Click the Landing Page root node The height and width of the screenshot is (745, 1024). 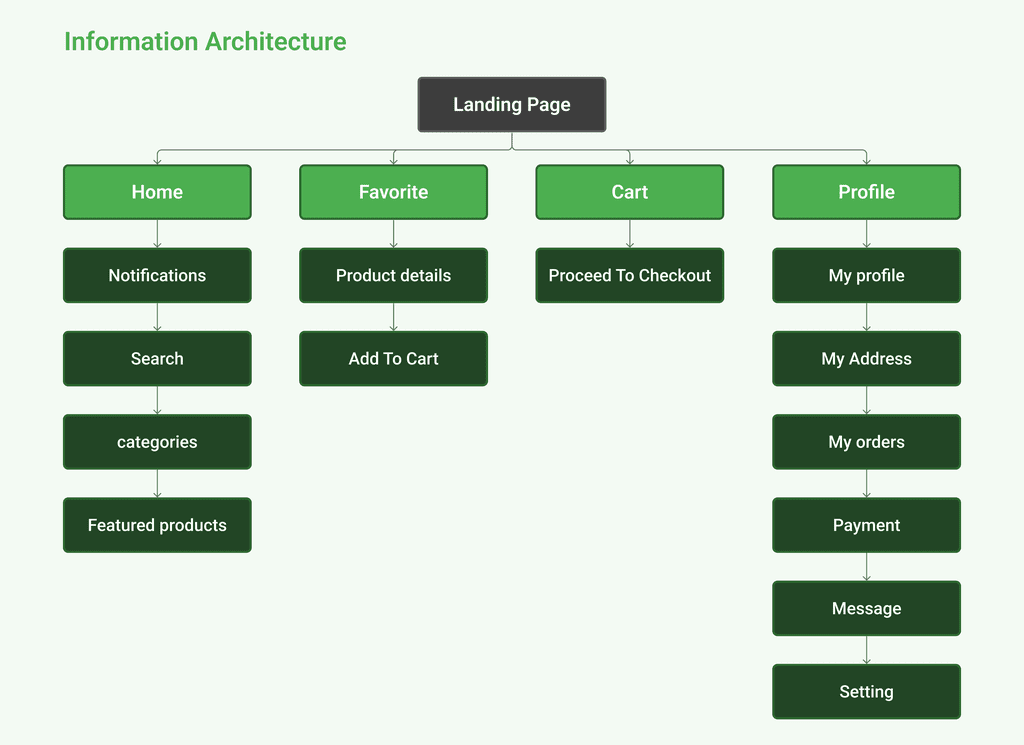click(x=511, y=104)
